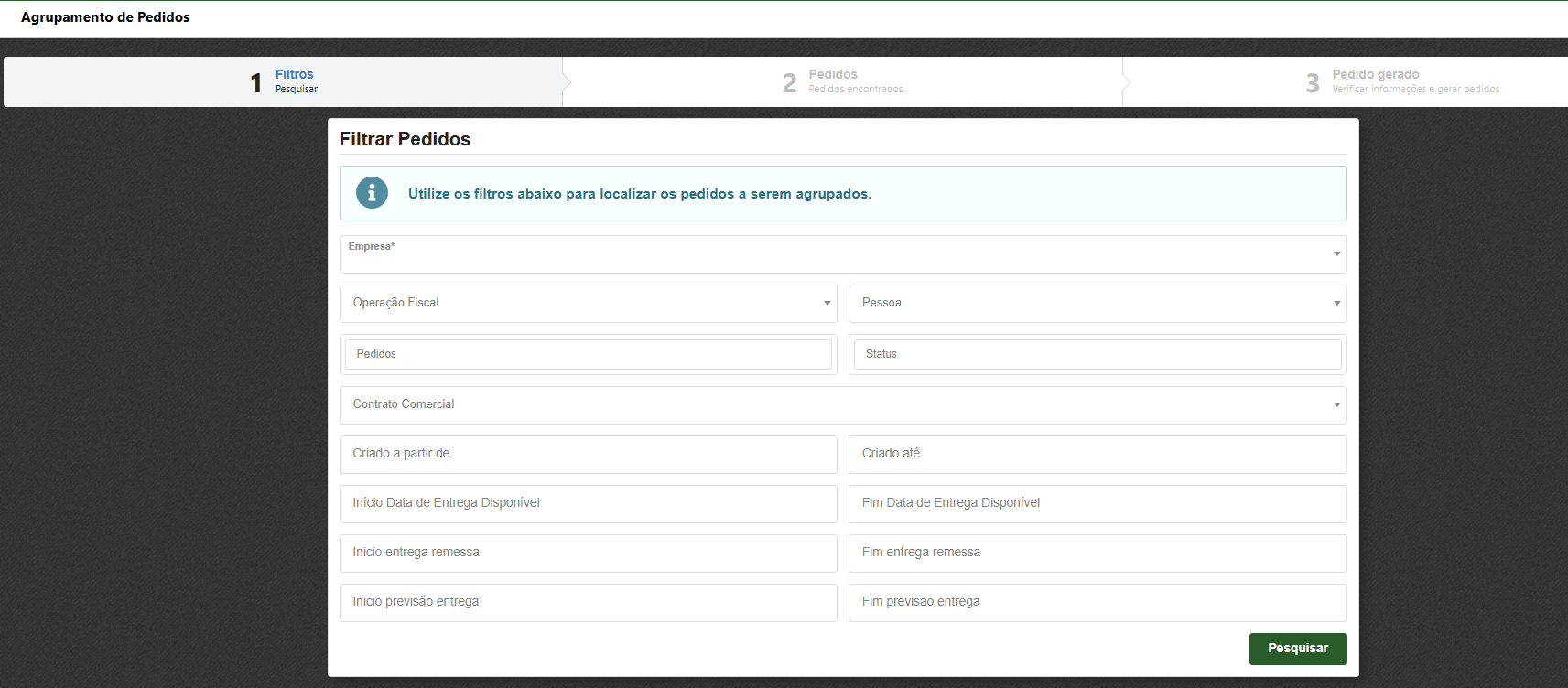Click the Criado até date field

point(1097,455)
